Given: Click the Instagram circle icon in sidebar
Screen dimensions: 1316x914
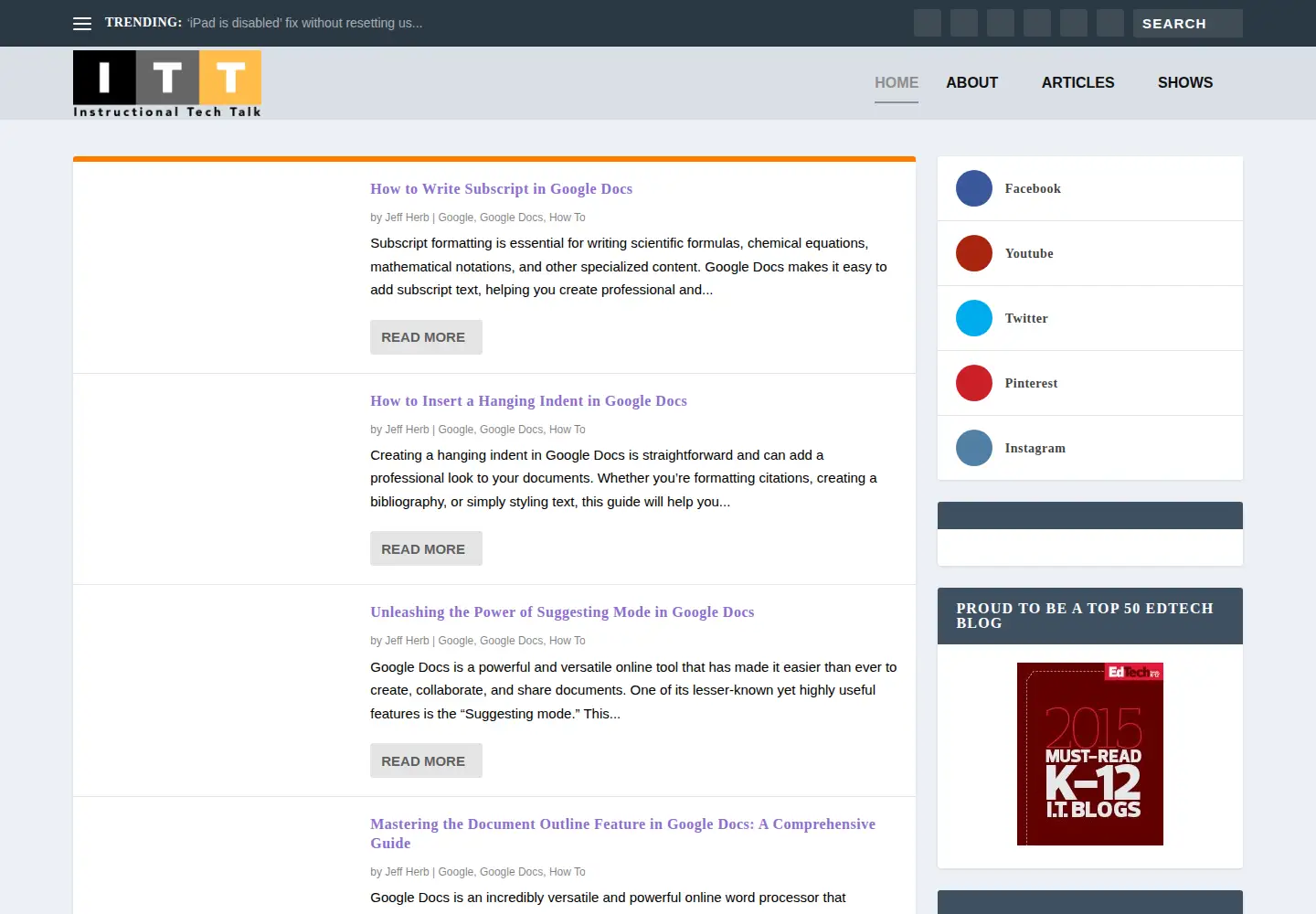Looking at the screenshot, I should pos(974,448).
